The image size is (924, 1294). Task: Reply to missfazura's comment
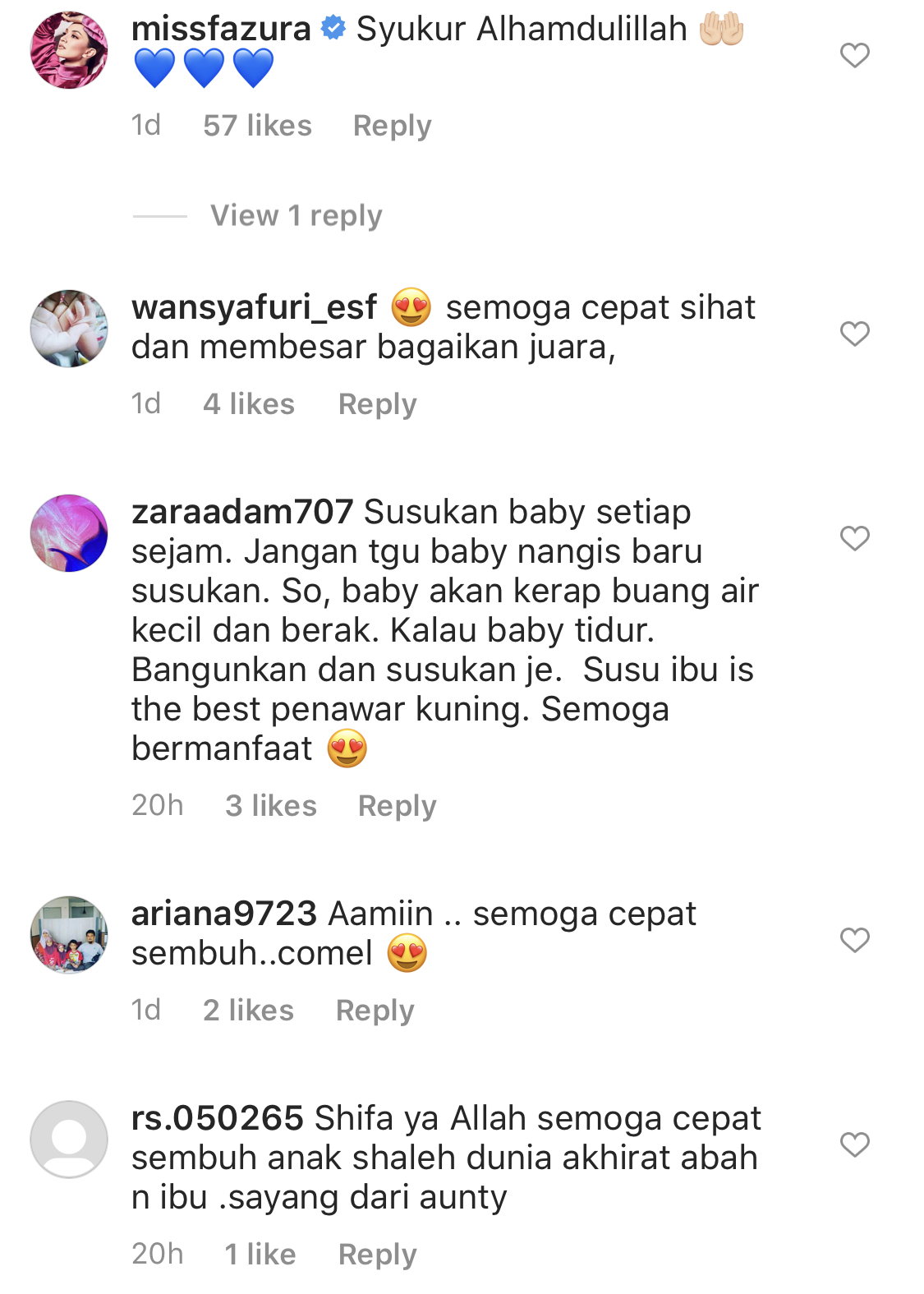392,126
